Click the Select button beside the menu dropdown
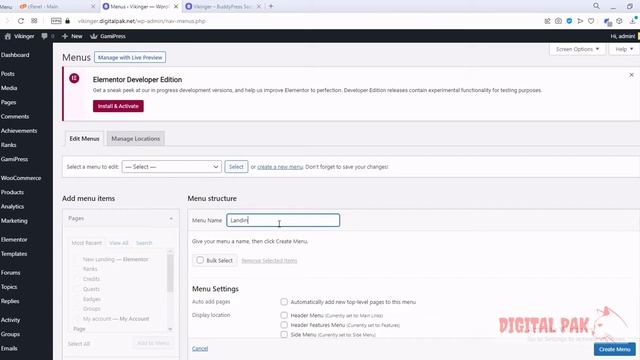Screen dimensions: 640x360 point(236,167)
